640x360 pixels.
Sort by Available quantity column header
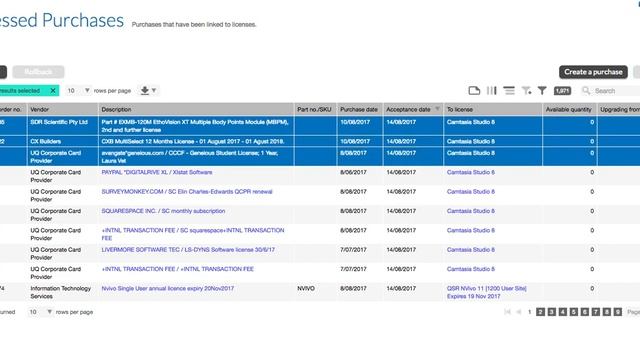pos(569,109)
